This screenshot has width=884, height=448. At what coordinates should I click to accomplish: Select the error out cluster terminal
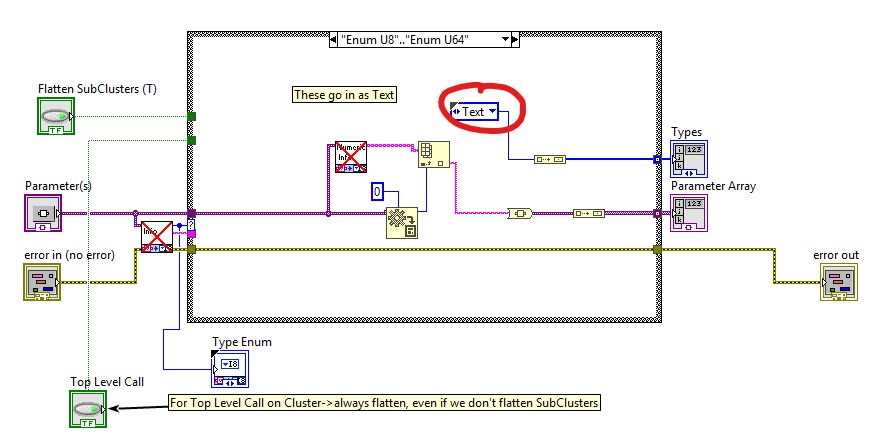(x=838, y=281)
